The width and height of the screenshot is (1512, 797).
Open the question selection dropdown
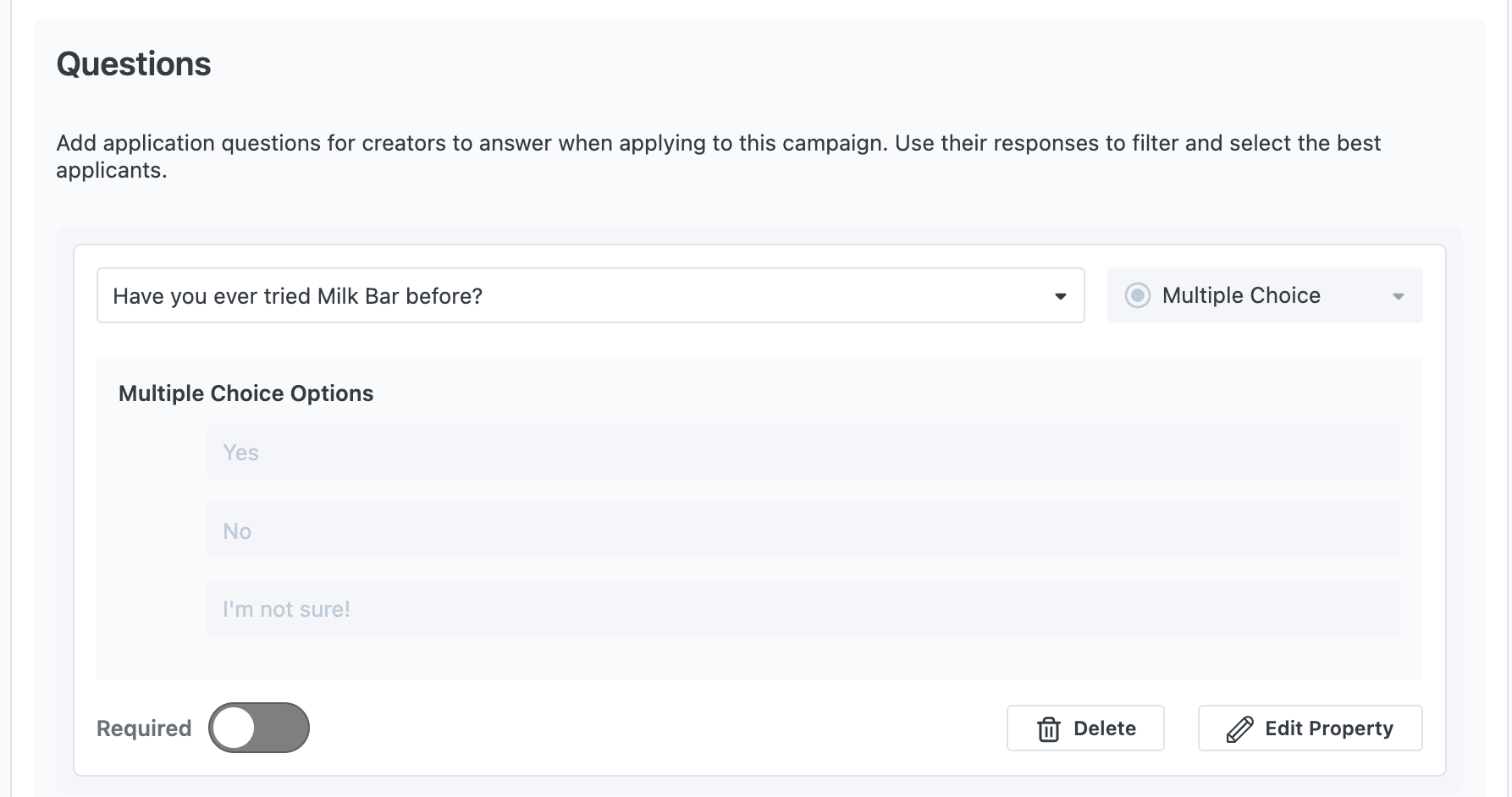pyautogui.click(x=590, y=295)
